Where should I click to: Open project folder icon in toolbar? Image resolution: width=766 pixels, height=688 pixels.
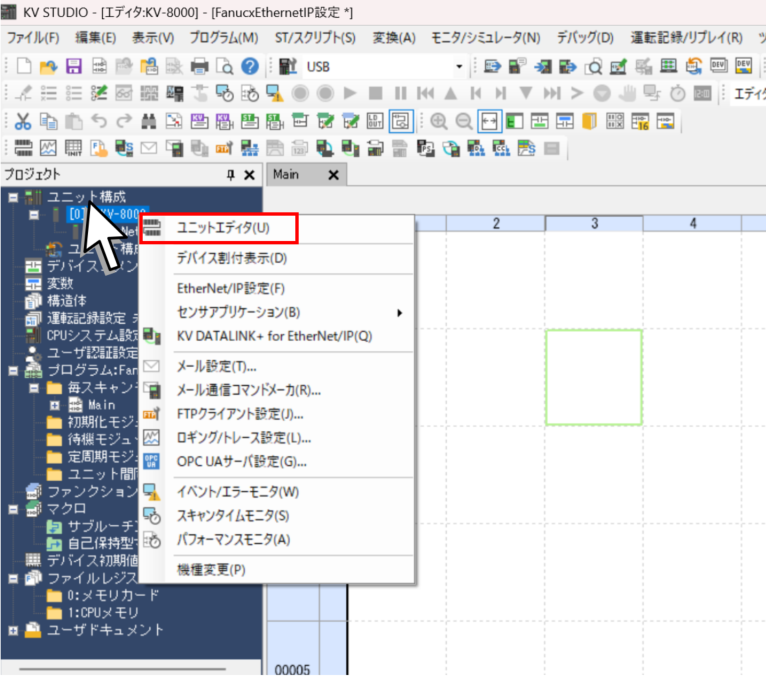coord(48,66)
